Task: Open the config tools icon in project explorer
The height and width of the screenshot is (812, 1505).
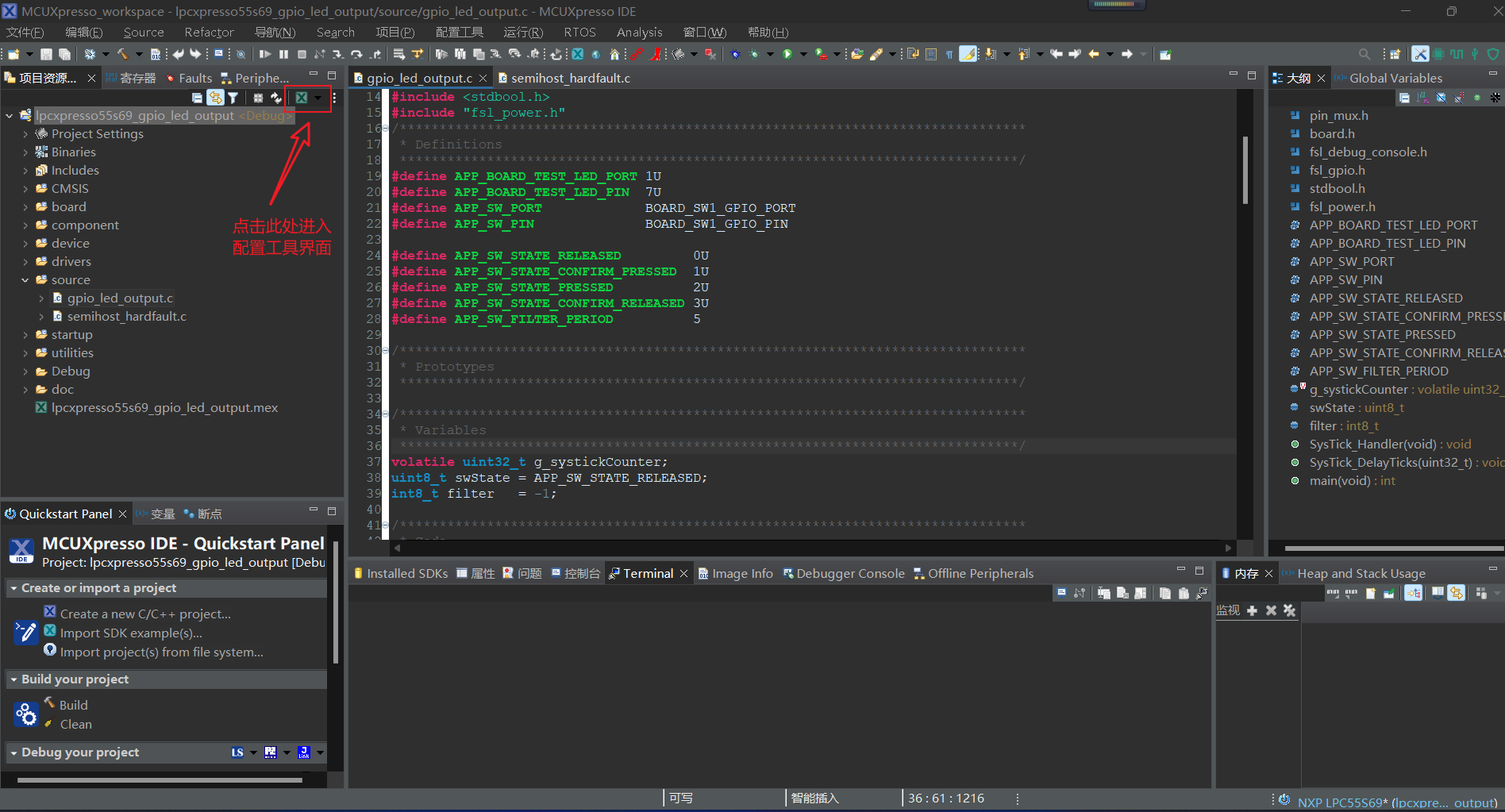Action: coord(302,98)
